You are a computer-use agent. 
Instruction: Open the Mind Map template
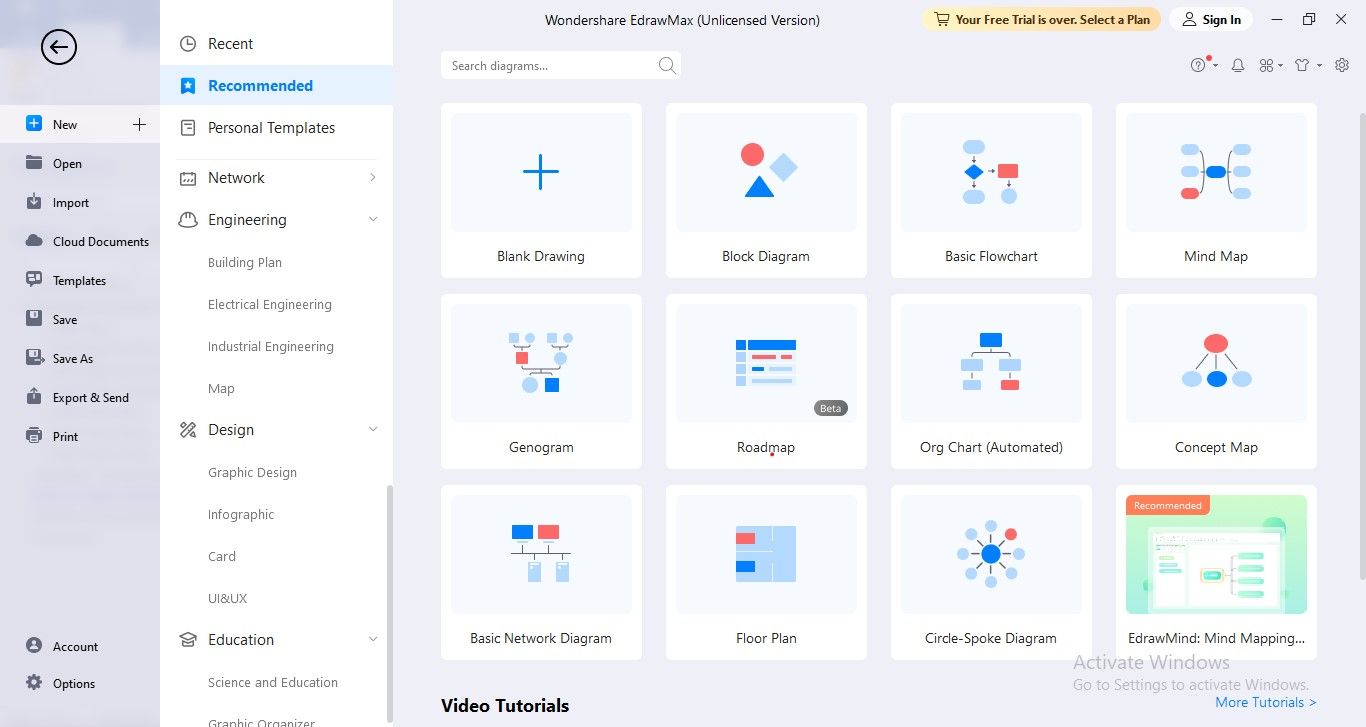tap(1216, 190)
